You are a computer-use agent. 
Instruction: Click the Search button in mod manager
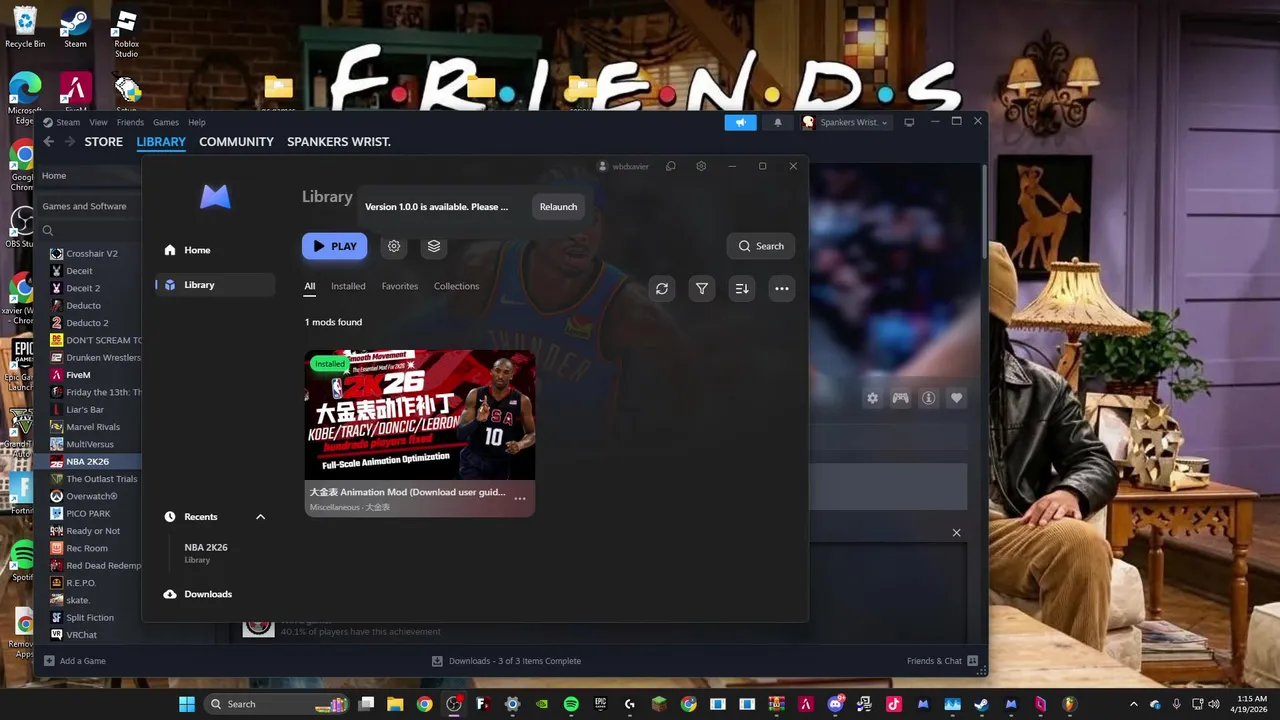point(761,246)
